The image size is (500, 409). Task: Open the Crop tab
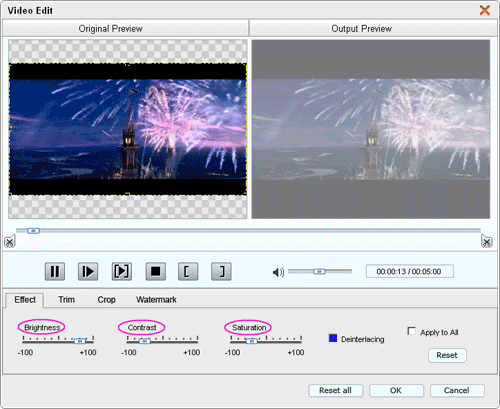click(106, 300)
